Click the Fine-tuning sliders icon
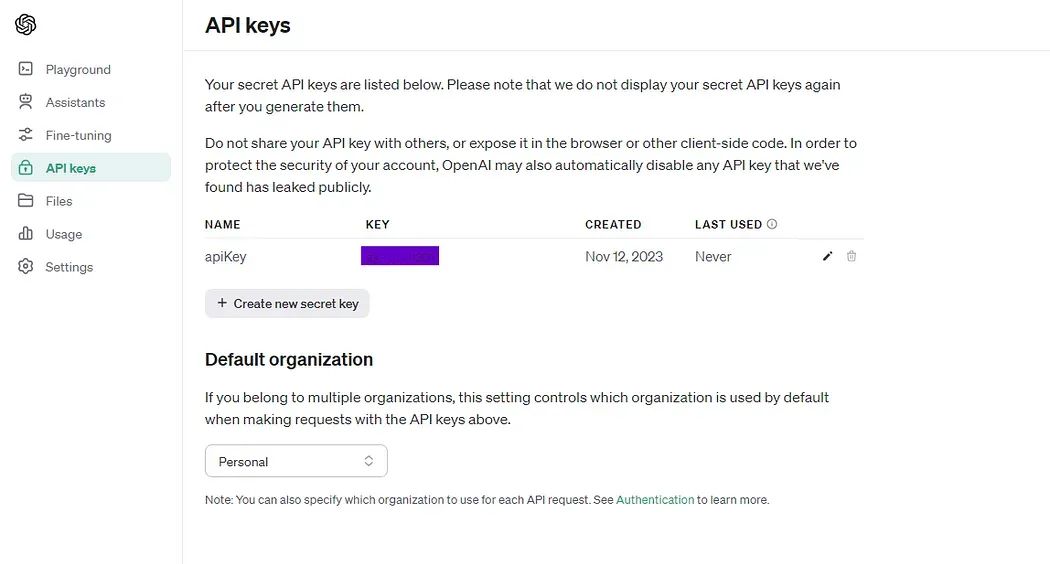 click(x=25, y=135)
